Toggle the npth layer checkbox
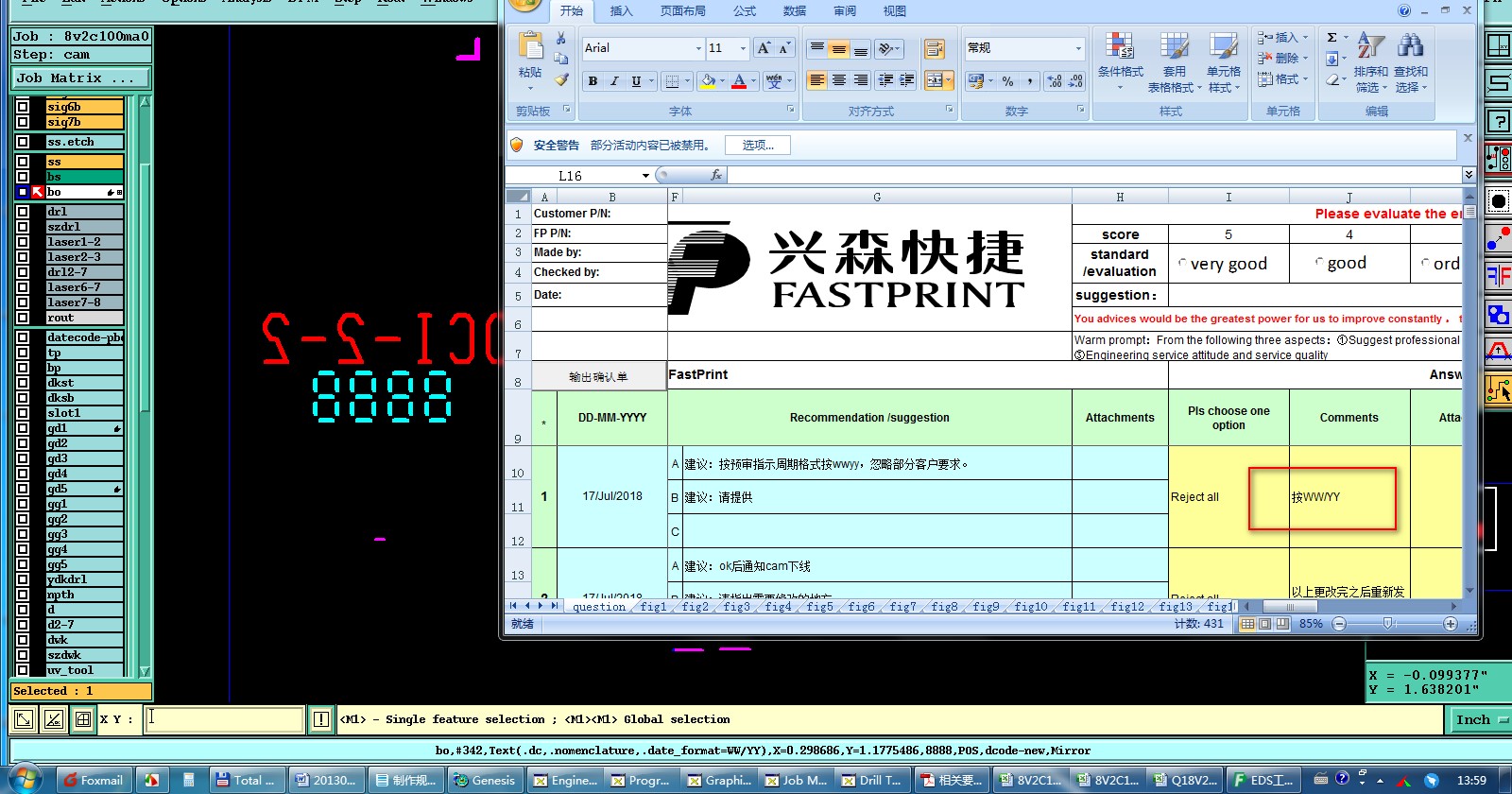Image resolution: width=1512 pixels, height=794 pixels. point(23,595)
